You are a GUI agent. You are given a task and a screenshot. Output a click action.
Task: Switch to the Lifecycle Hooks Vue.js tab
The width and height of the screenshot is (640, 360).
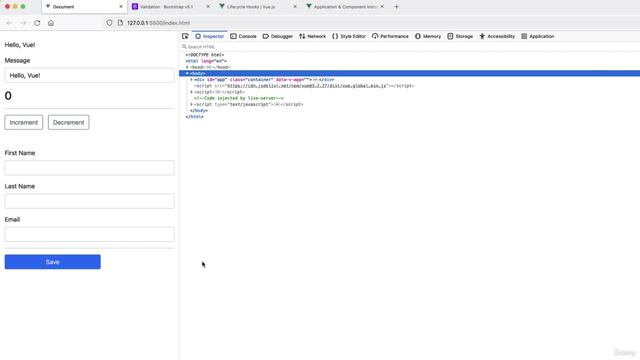click(x=257, y=7)
